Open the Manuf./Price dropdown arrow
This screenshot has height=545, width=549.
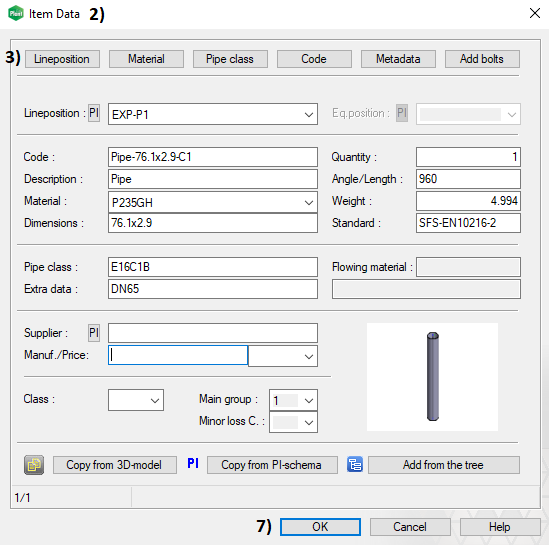click(308, 357)
